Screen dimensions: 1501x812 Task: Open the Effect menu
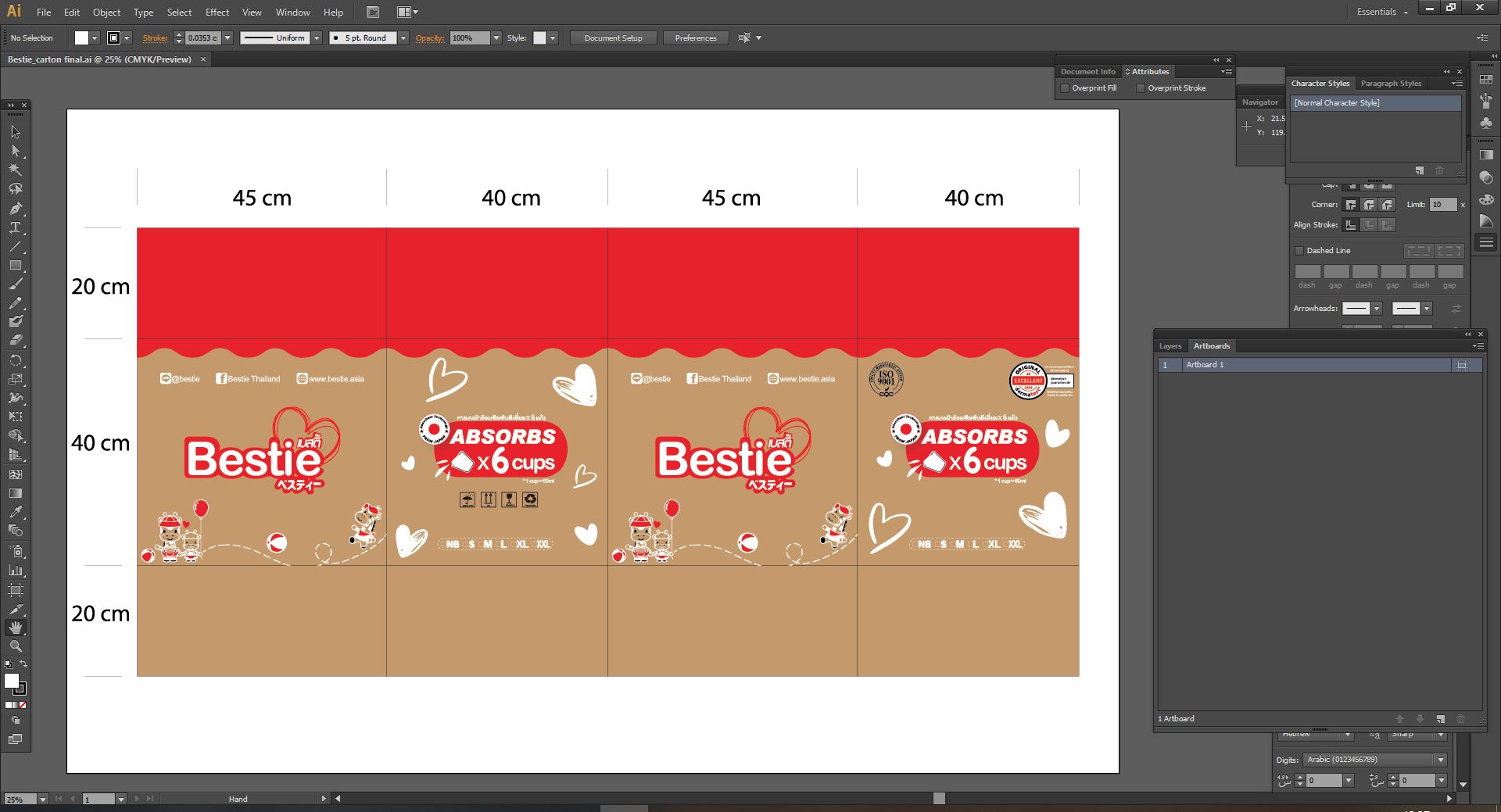tap(217, 13)
